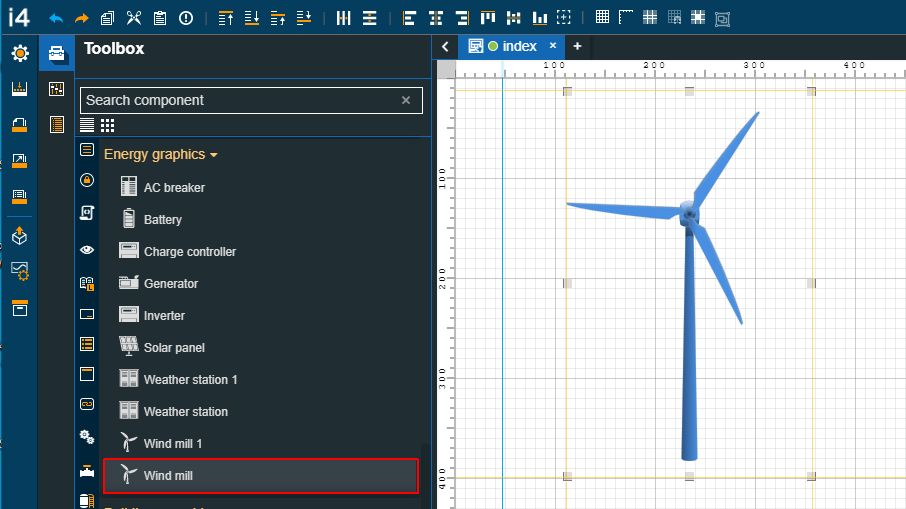Switch toolbox to list view
The height and width of the screenshot is (509, 906).
[87, 125]
